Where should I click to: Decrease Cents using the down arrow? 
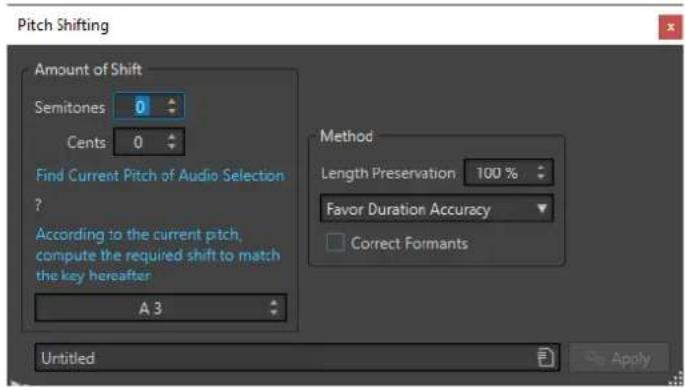tap(172, 147)
